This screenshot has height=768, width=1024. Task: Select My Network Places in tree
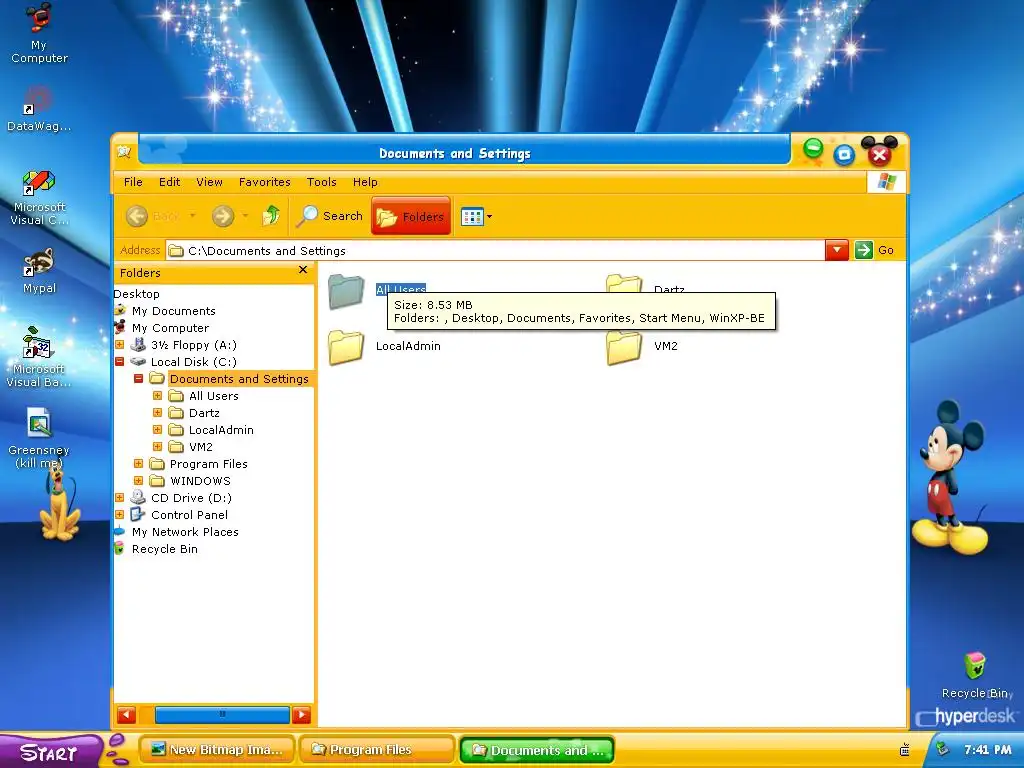(185, 532)
